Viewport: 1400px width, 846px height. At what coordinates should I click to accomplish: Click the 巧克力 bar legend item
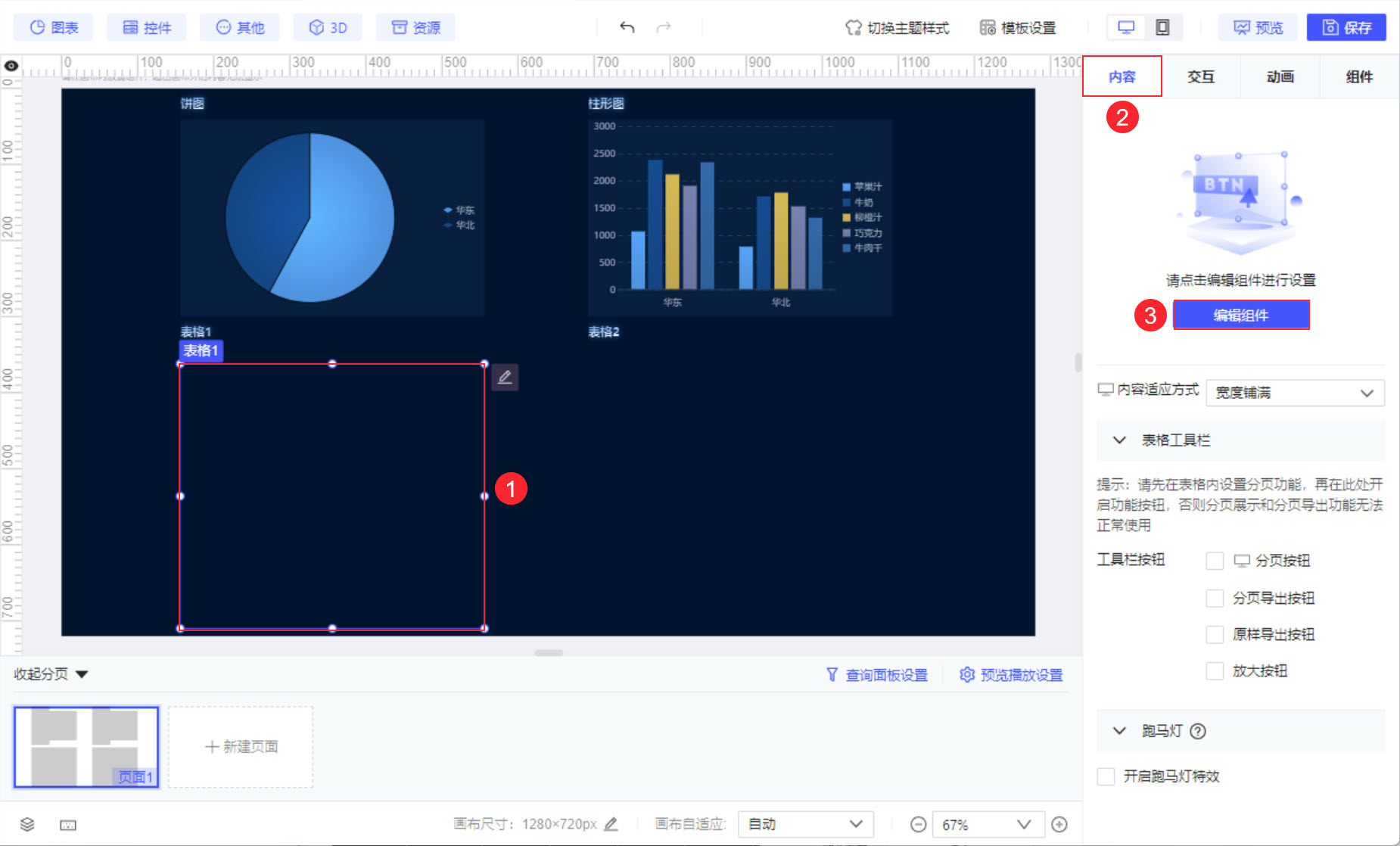click(x=862, y=233)
